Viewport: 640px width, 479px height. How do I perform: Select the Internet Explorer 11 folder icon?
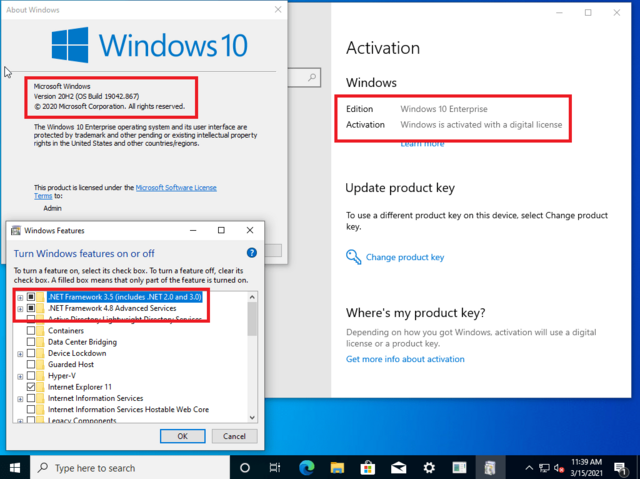(x=40, y=387)
